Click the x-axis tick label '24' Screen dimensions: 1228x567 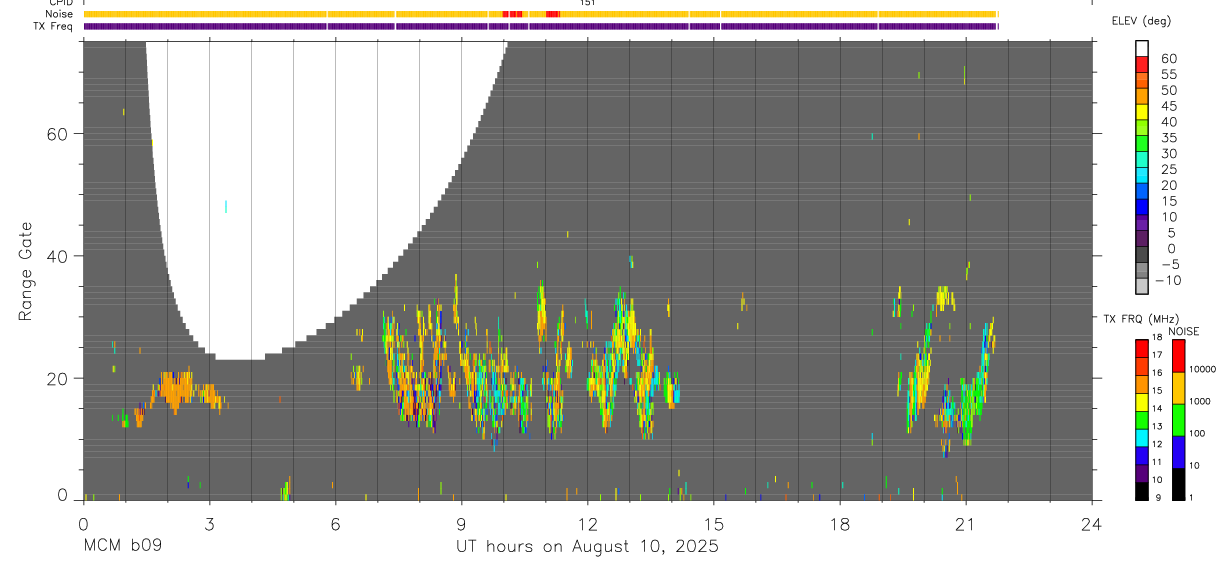pyautogui.click(x=1091, y=524)
